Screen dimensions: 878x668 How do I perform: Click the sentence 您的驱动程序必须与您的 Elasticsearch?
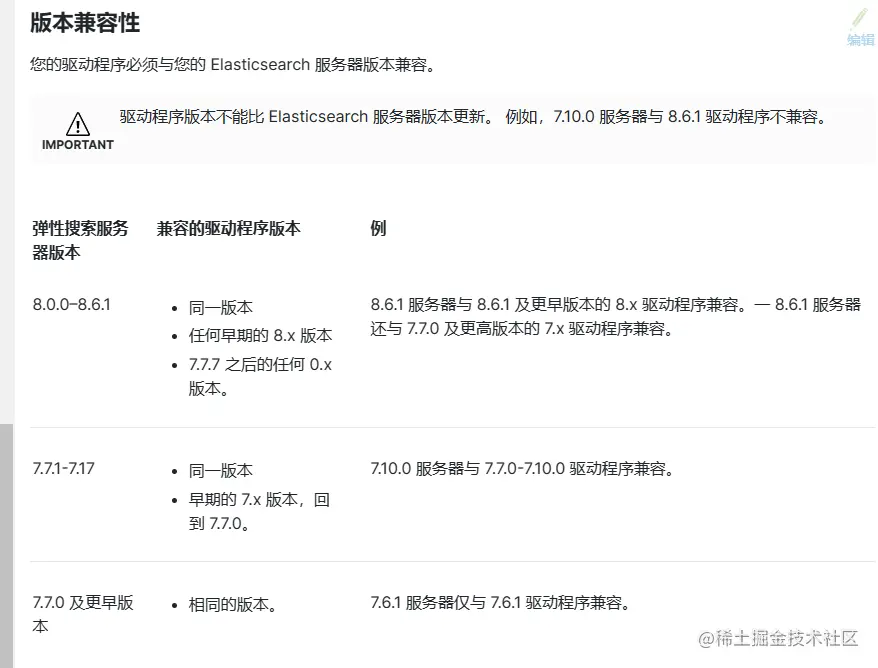tap(233, 65)
